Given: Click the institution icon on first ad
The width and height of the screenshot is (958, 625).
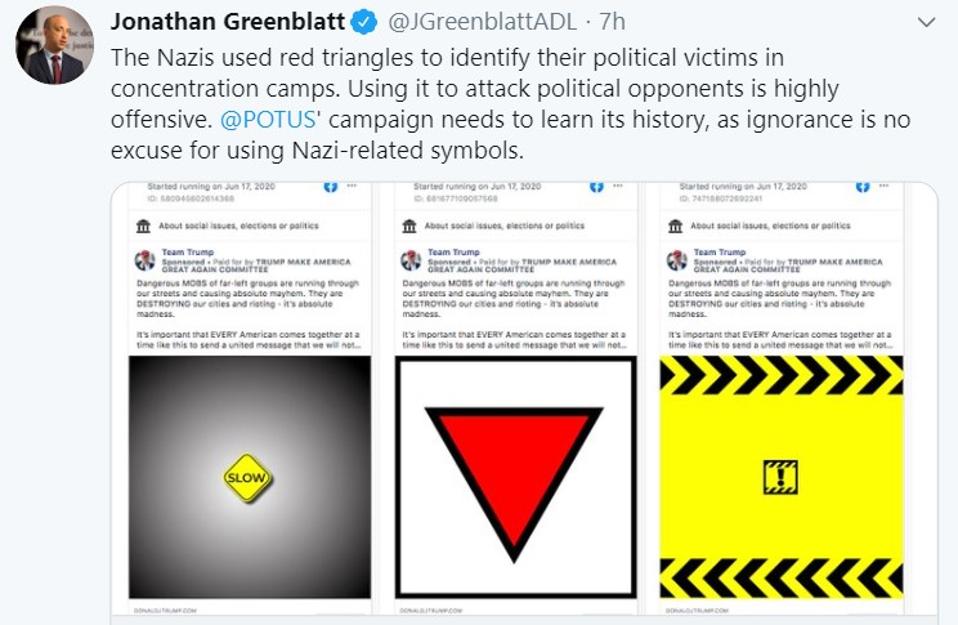Looking at the screenshot, I should tap(144, 226).
